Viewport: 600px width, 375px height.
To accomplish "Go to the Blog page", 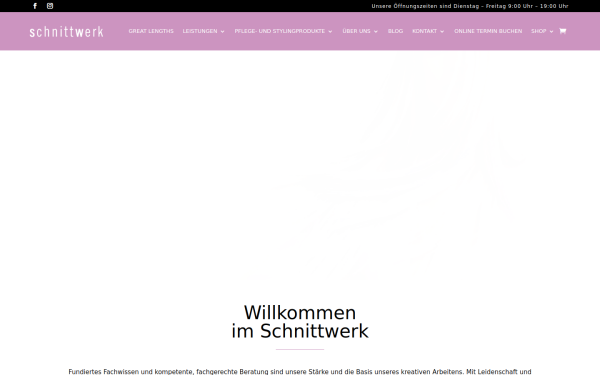I will pos(395,31).
